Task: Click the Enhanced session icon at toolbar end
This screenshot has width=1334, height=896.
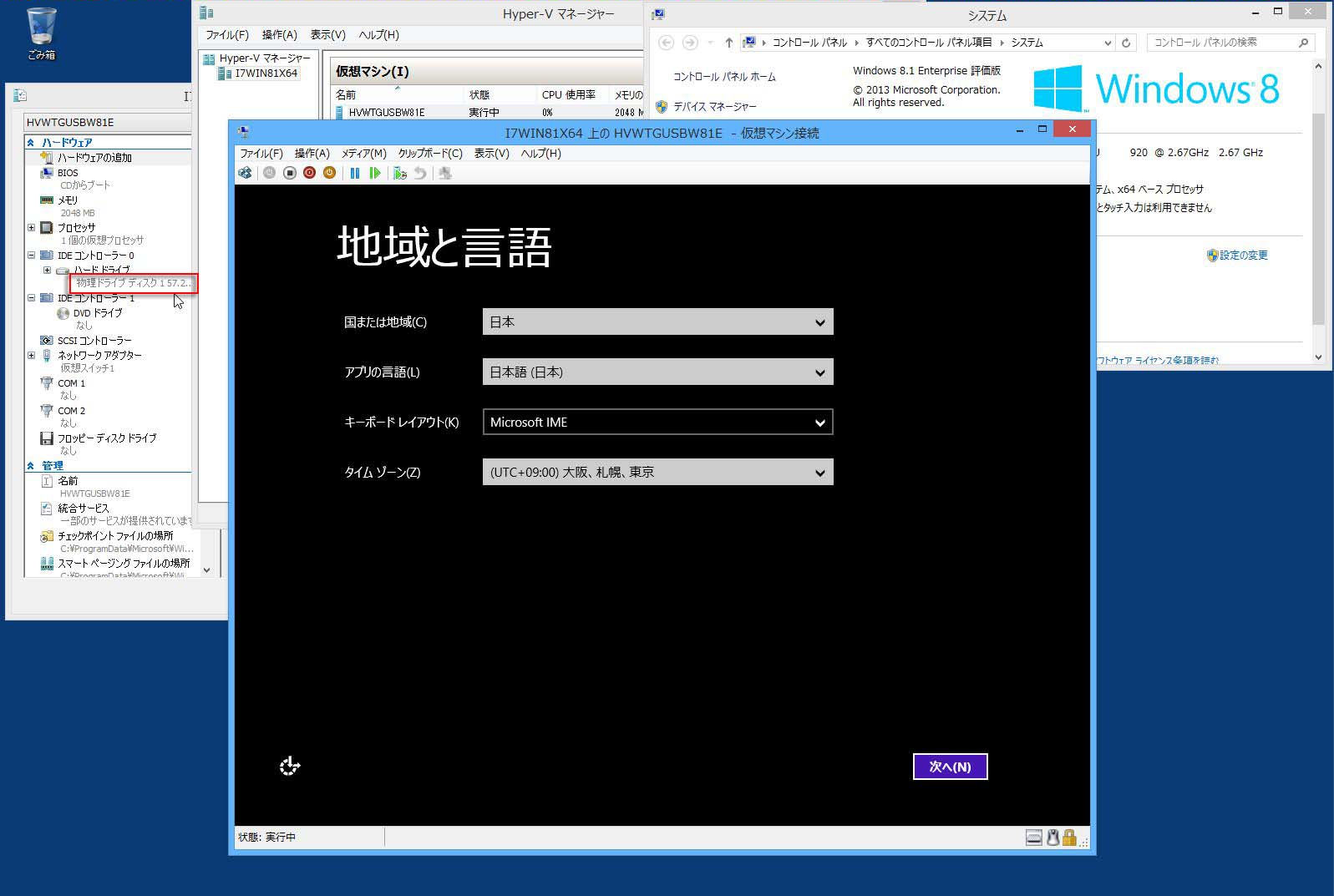Action: [445, 173]
